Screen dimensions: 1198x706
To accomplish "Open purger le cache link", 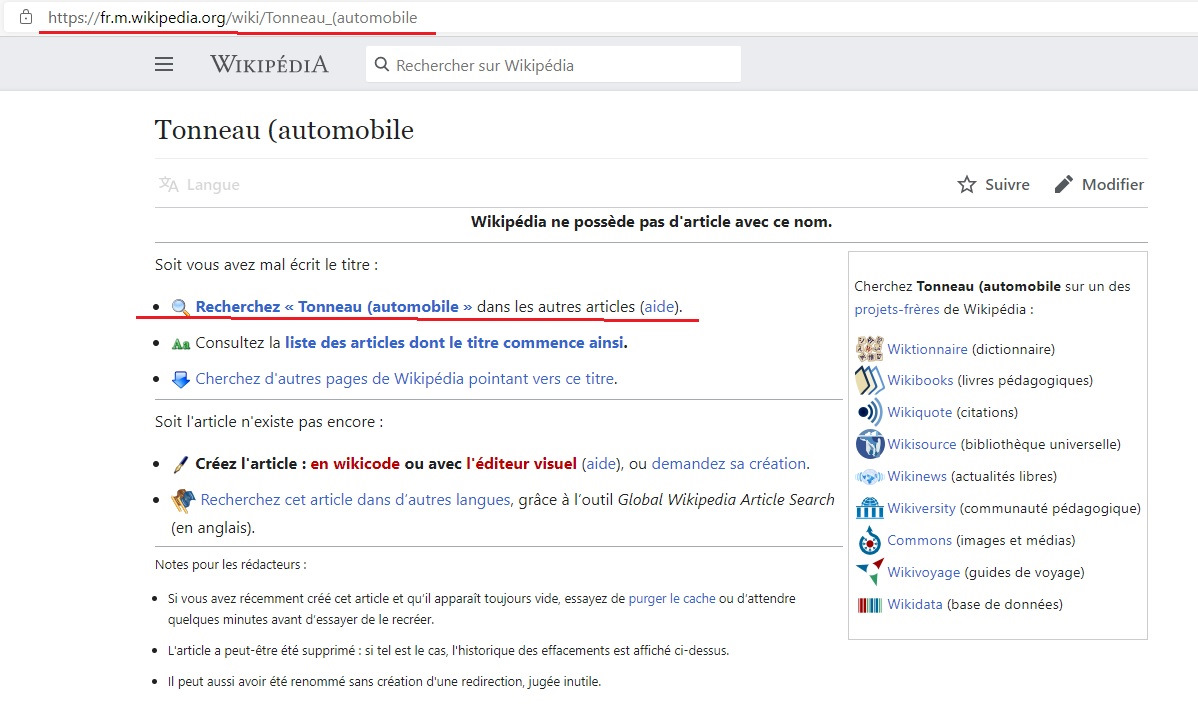I will point(672,598).
